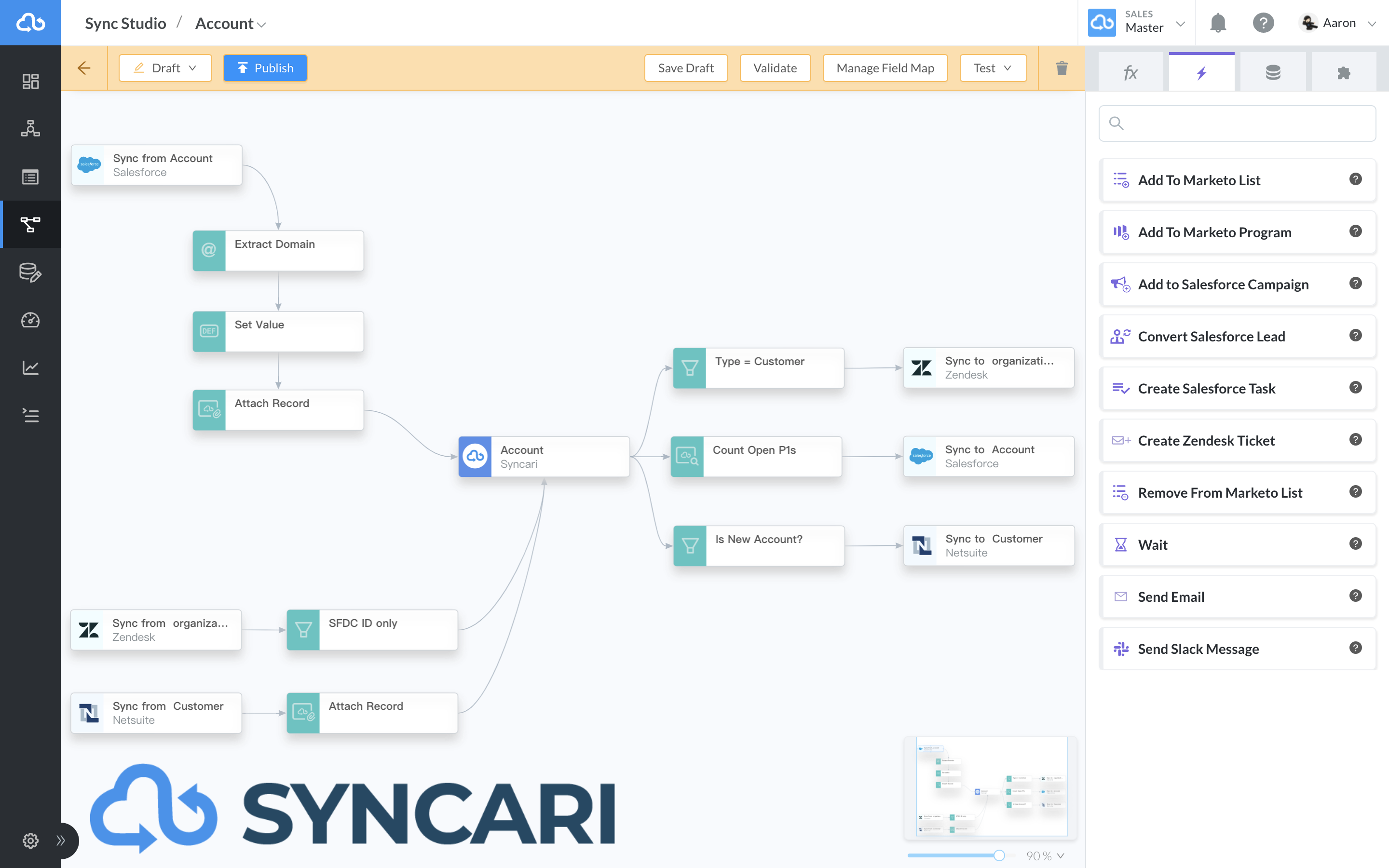This screenshot has width=1389, height=868.
Task: Switch to the database stack tab
Action: click(1272, 73)
